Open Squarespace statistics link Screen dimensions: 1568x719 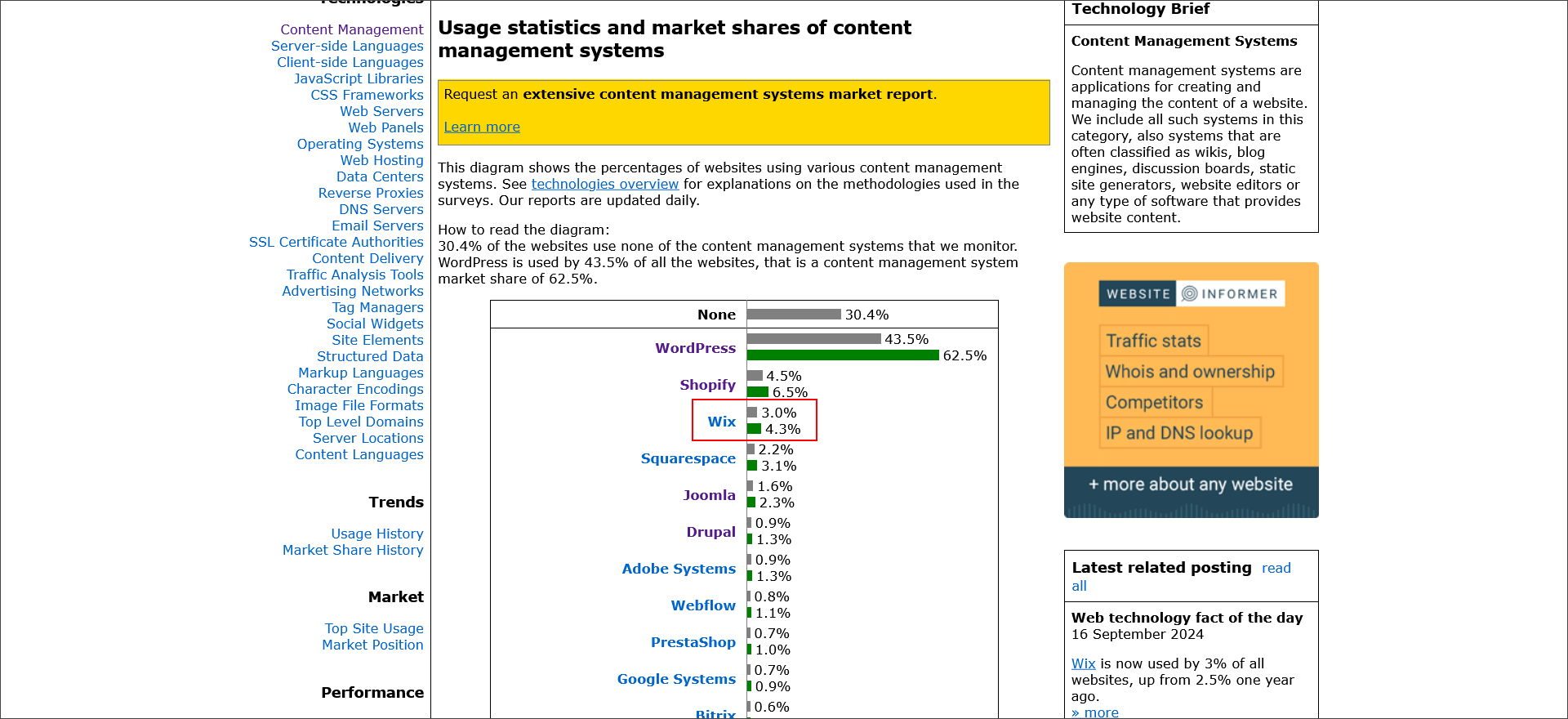[x=688, y=458]
